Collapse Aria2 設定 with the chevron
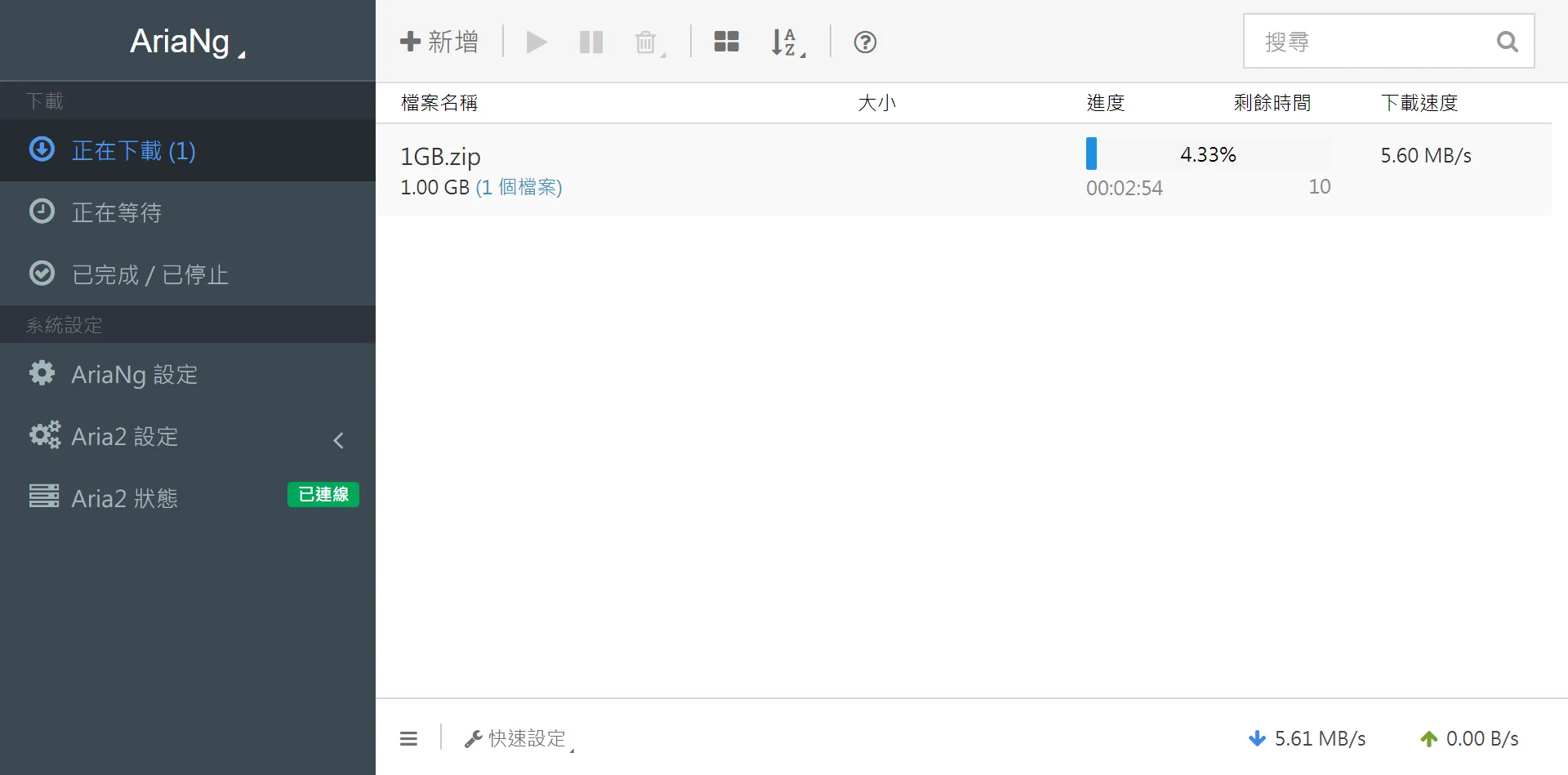The height and width of the screenshot is (775, 1568). (338, 440)
